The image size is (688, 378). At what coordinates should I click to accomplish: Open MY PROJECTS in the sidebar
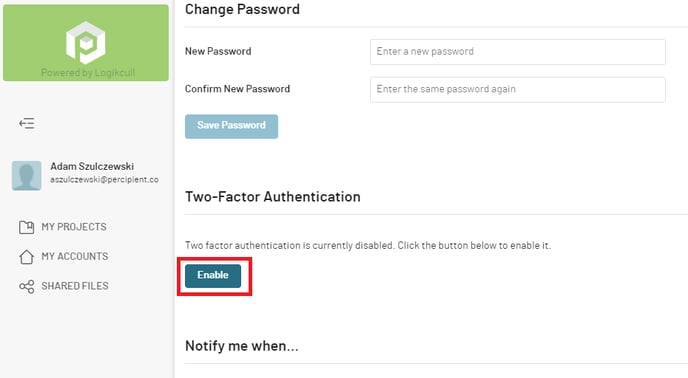tap(74, 227)
